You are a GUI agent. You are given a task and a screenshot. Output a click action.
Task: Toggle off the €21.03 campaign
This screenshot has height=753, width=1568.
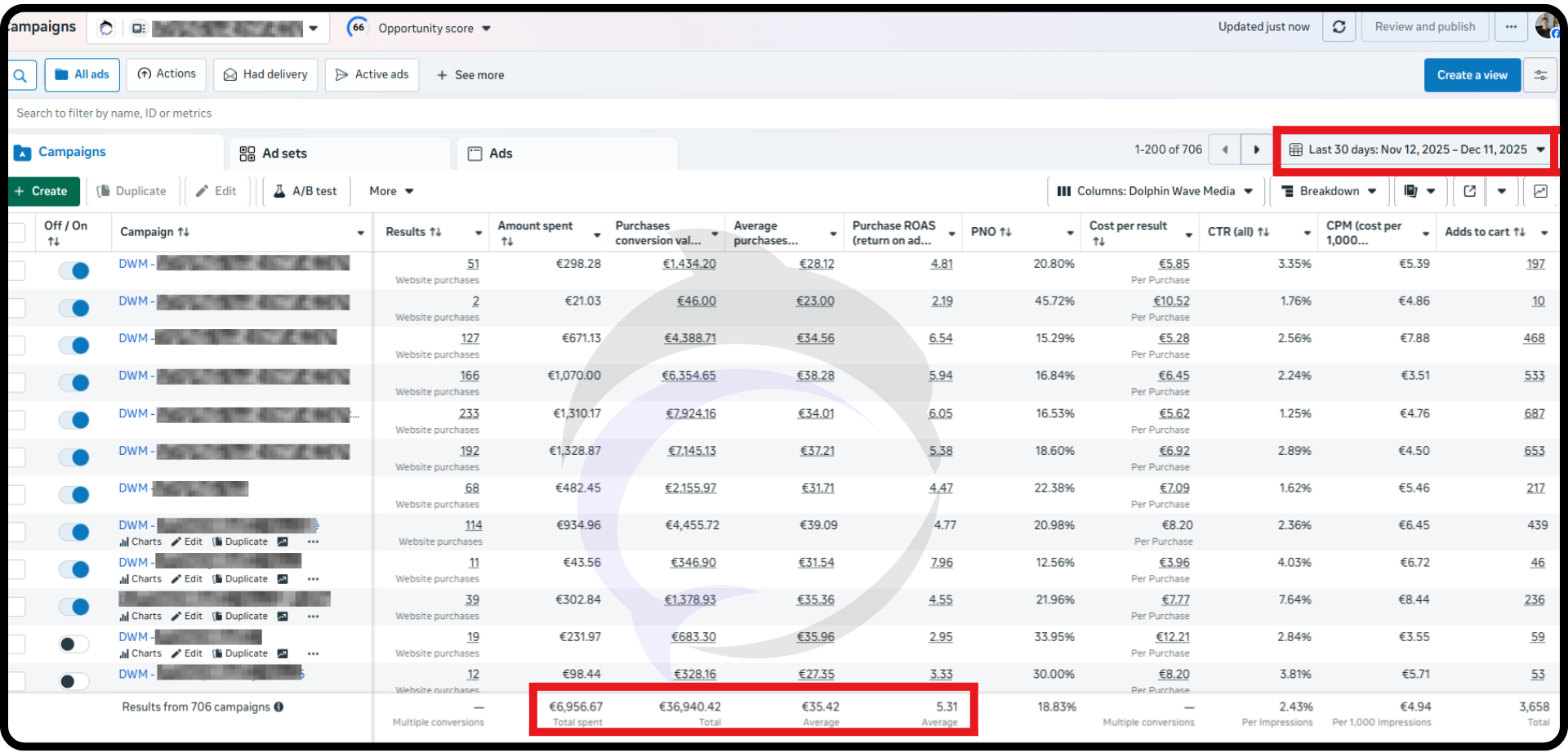click(74, 308)
